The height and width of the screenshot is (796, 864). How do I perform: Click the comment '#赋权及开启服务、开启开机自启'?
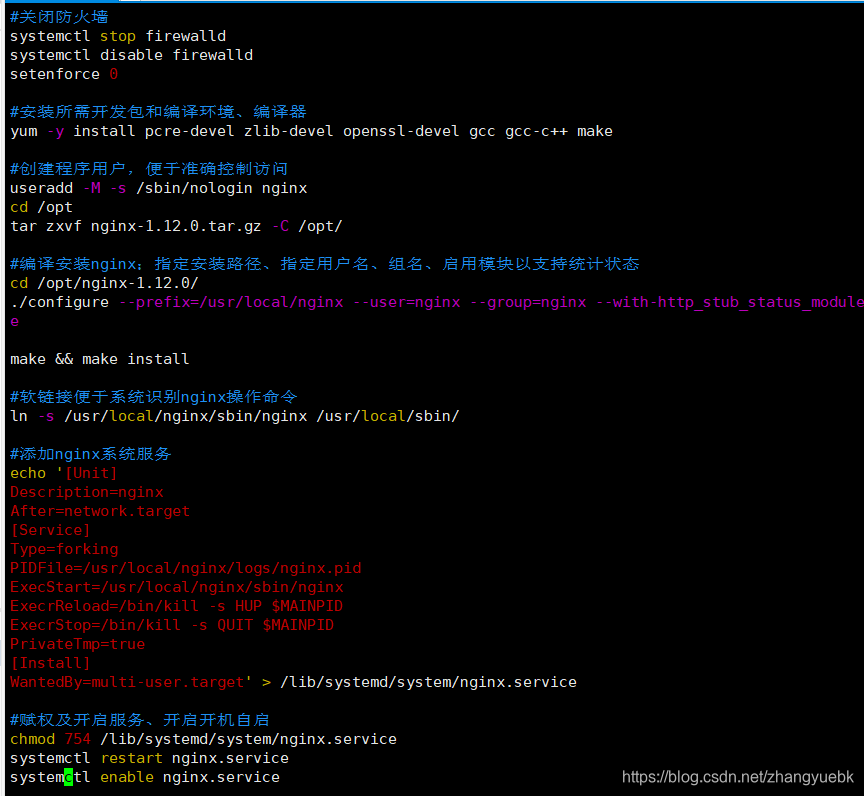(140, 721)
